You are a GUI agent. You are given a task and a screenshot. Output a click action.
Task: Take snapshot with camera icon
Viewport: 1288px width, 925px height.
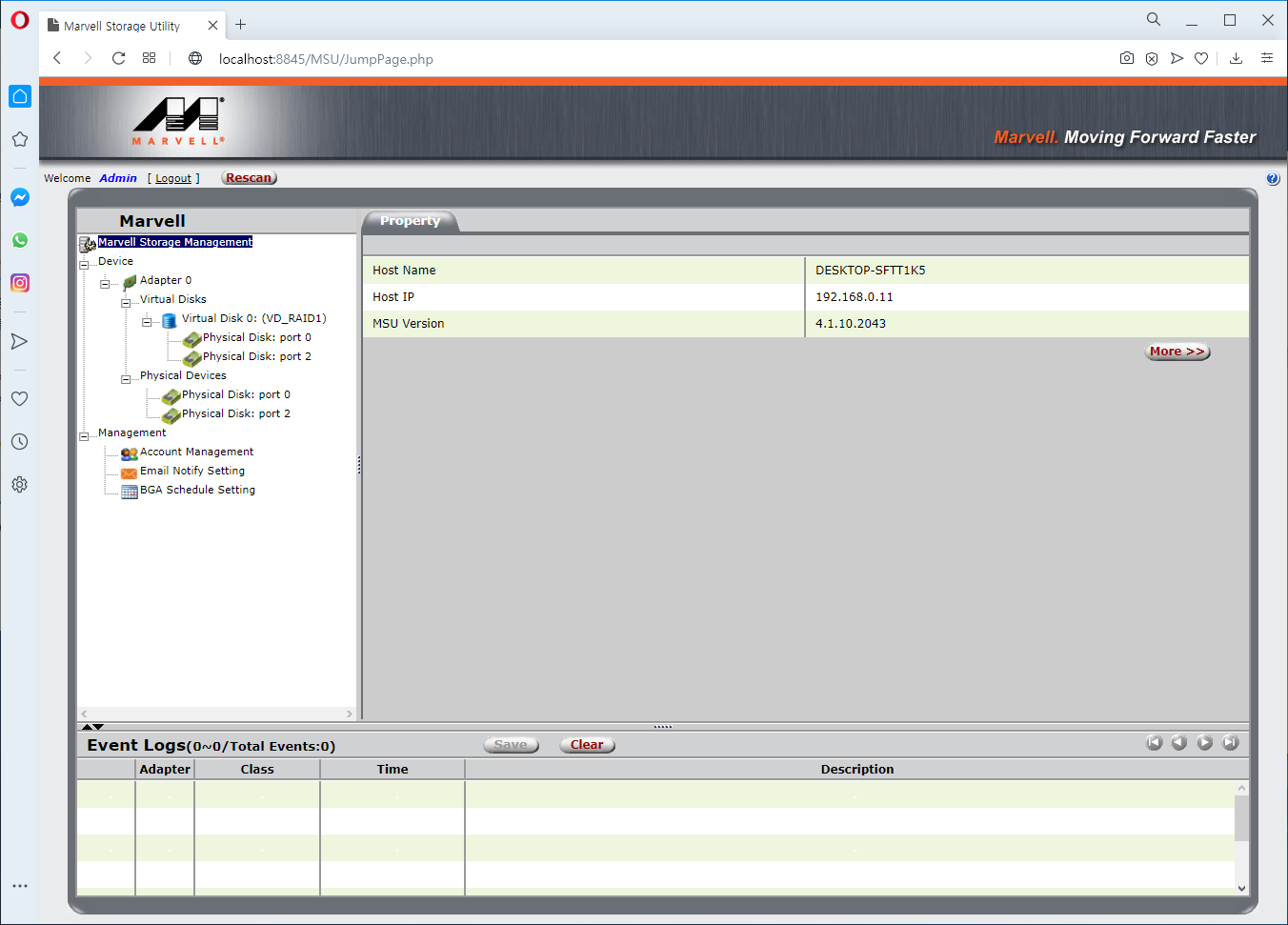click(1127, 58)
